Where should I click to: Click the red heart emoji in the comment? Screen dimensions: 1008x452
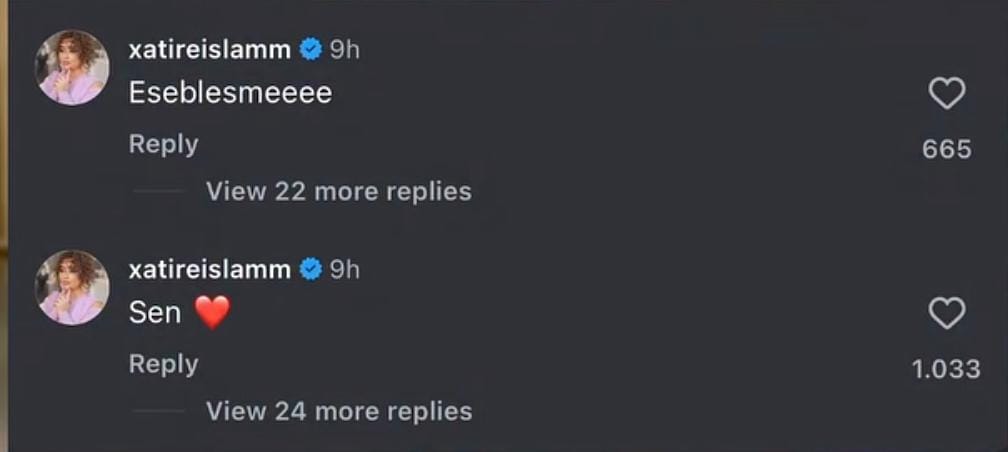pyautogui.click(x=212, y=313)
